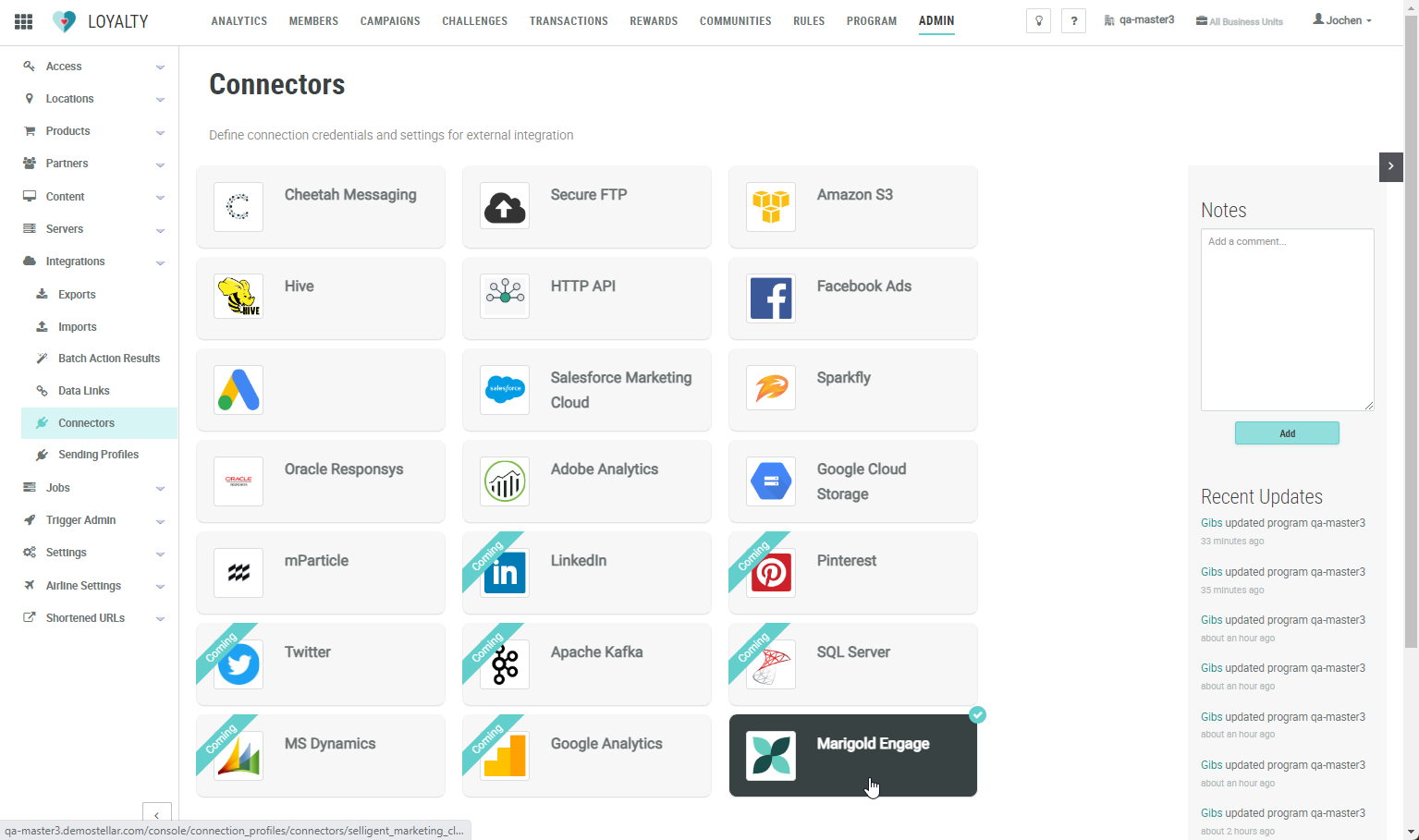1419x840 pixels.
Task: Click the lightbulb tips icon
Action: [x=1039, y=21]
